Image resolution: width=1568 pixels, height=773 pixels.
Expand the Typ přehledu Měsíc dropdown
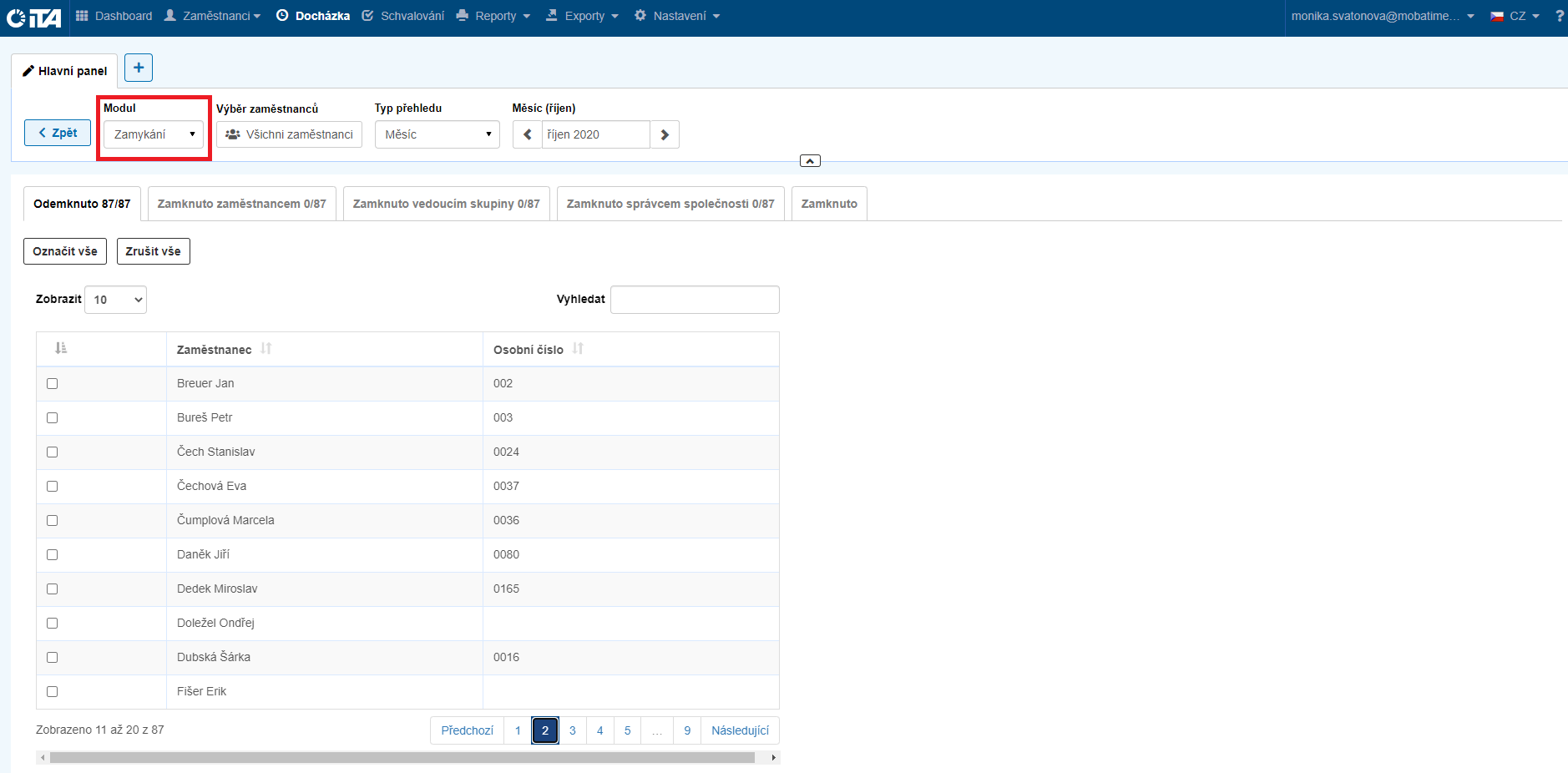pyautogui.click(x=437, y=134)
